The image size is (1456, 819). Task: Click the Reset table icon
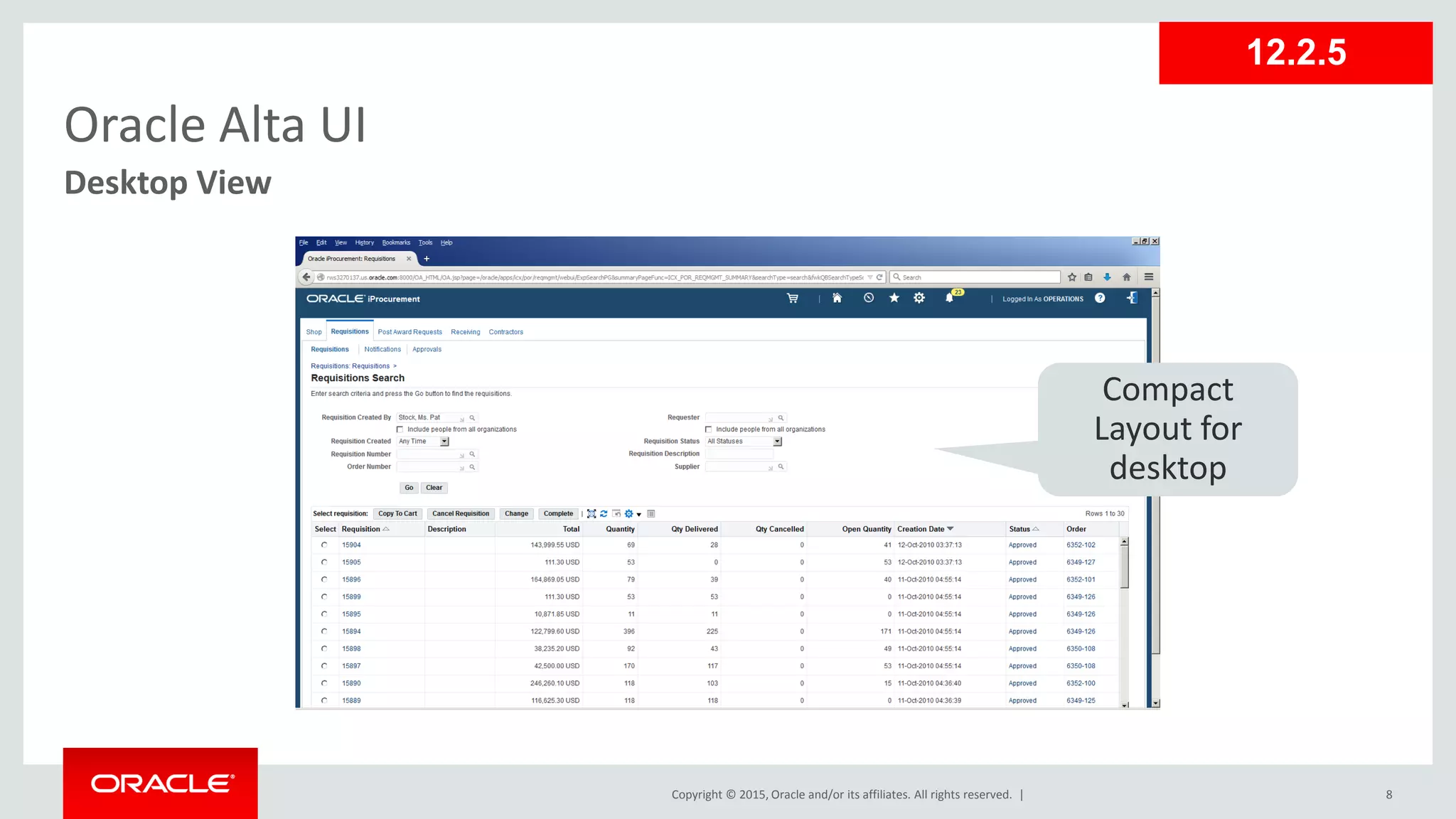point(616,514)
